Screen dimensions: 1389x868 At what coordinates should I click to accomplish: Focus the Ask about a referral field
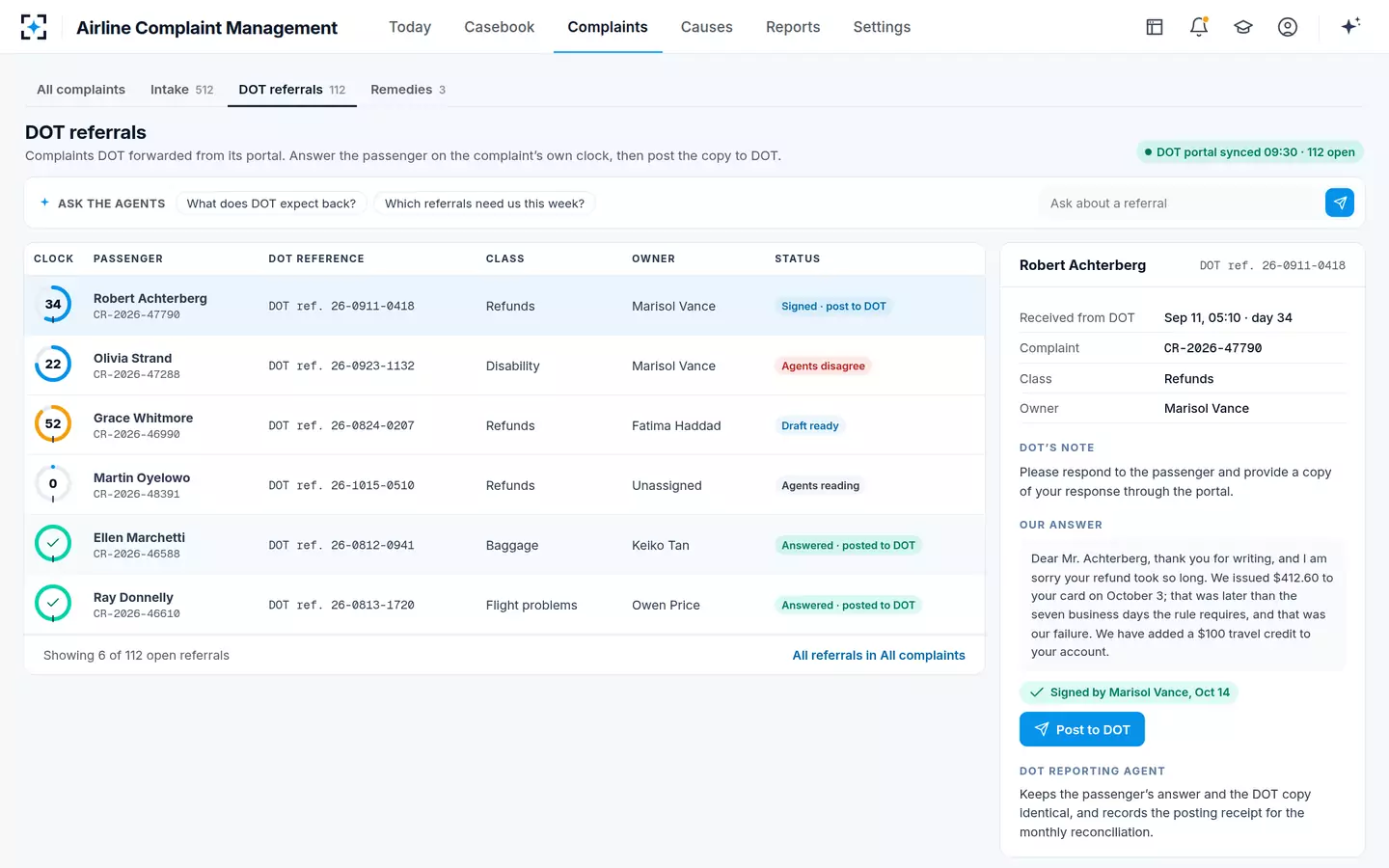pyautogui.click(x=1182, y=203)
